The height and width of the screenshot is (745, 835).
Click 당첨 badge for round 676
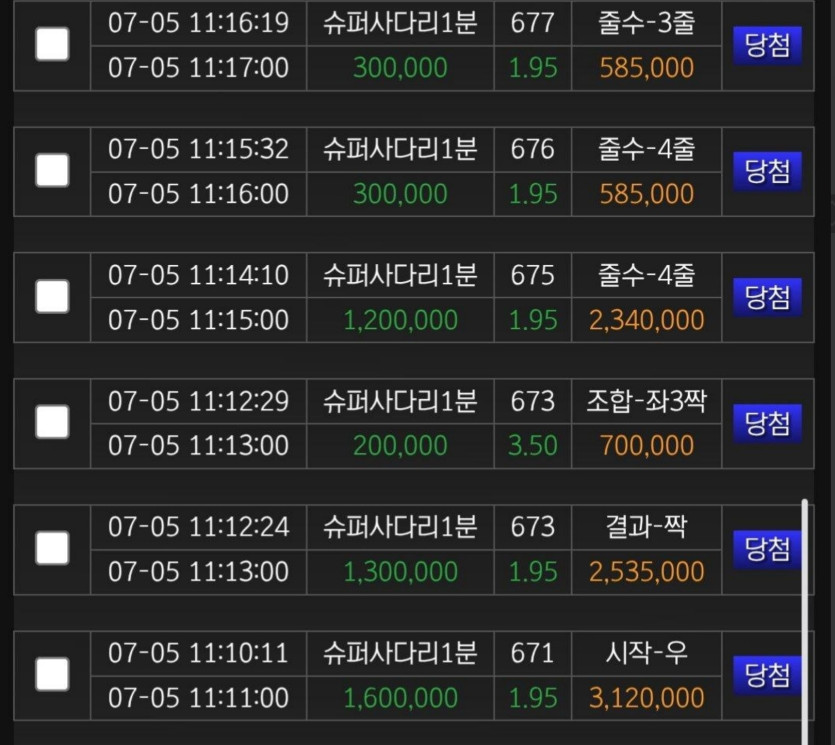[x=767, y=171]
